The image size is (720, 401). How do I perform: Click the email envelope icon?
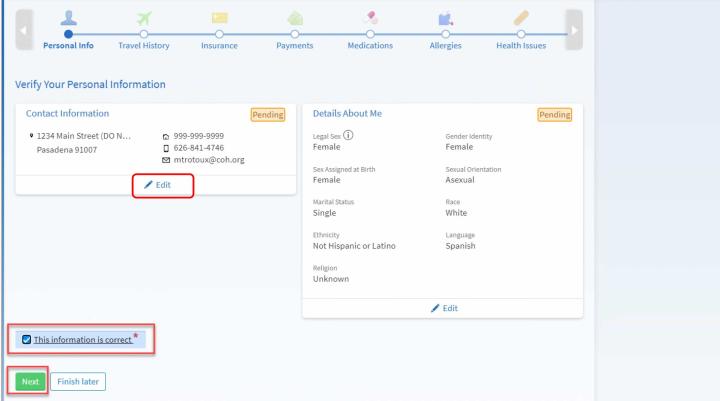[x=166, y=160]
